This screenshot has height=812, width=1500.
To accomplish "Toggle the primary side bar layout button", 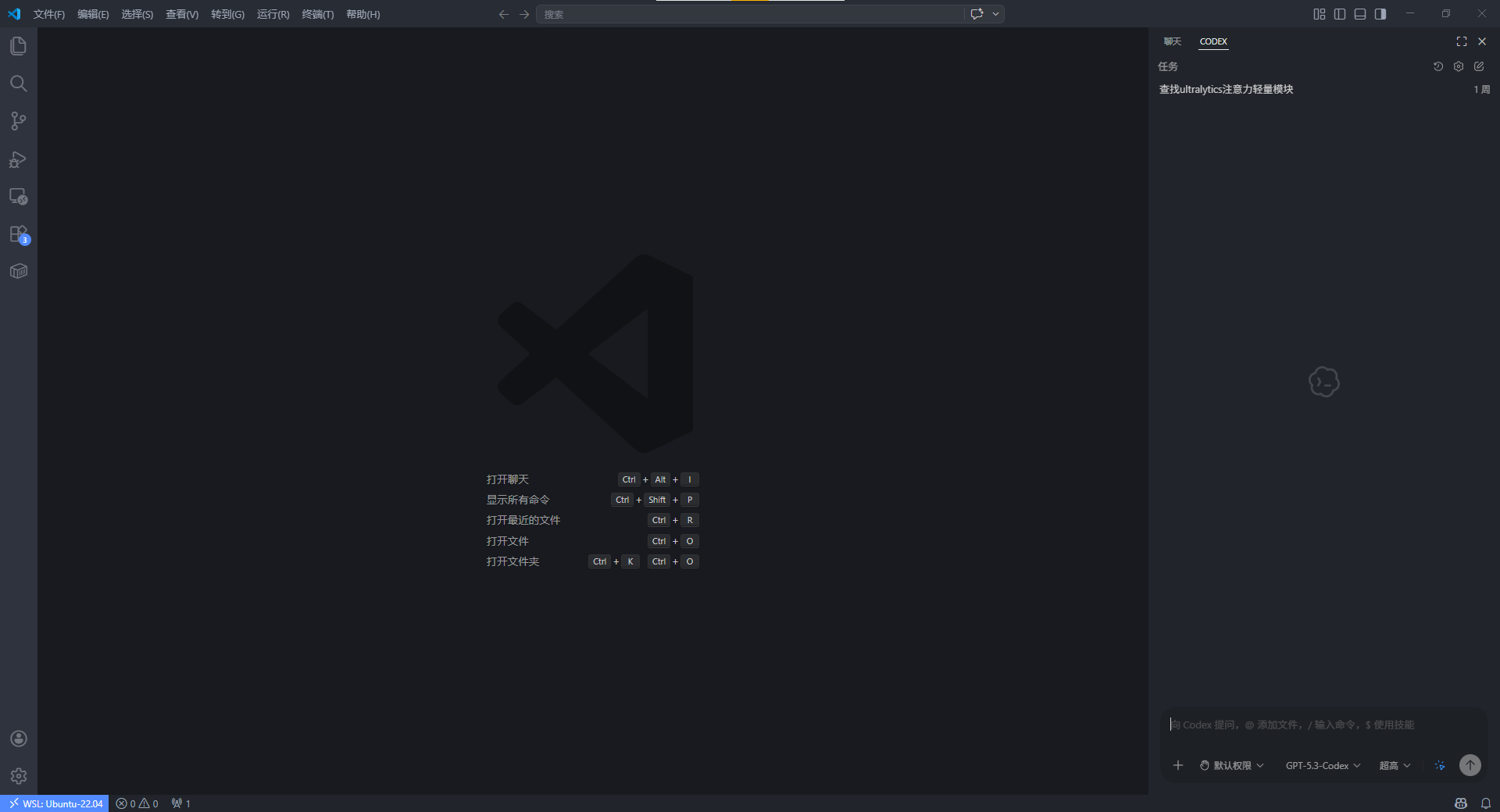I will tap(1339, 14).
